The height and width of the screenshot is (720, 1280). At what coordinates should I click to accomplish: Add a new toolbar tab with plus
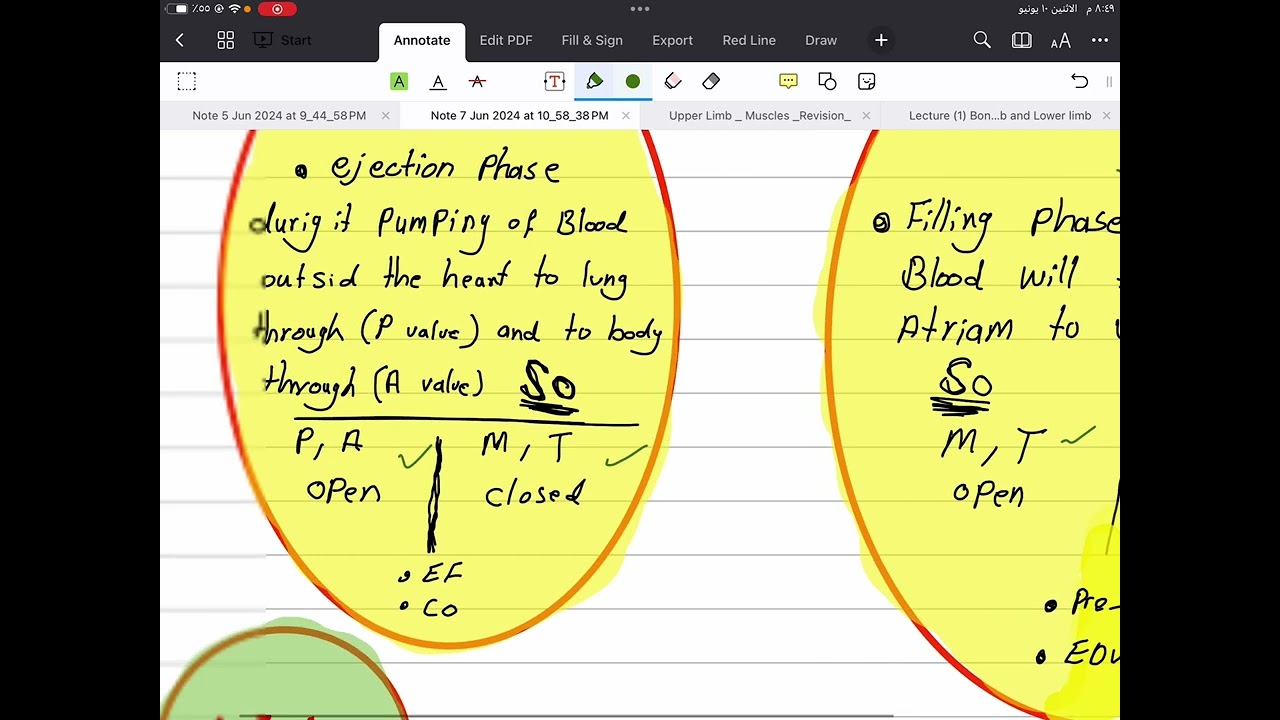pos(881,40)
